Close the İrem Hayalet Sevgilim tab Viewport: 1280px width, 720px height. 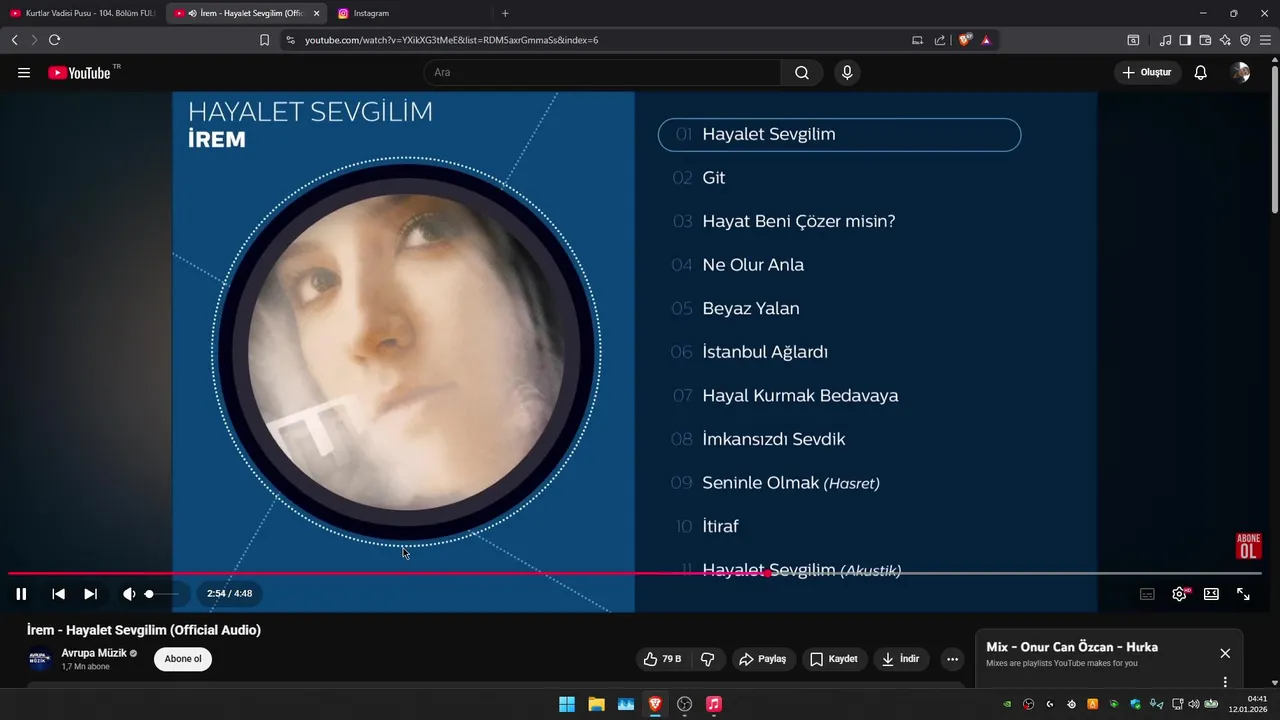click(316, 13)
